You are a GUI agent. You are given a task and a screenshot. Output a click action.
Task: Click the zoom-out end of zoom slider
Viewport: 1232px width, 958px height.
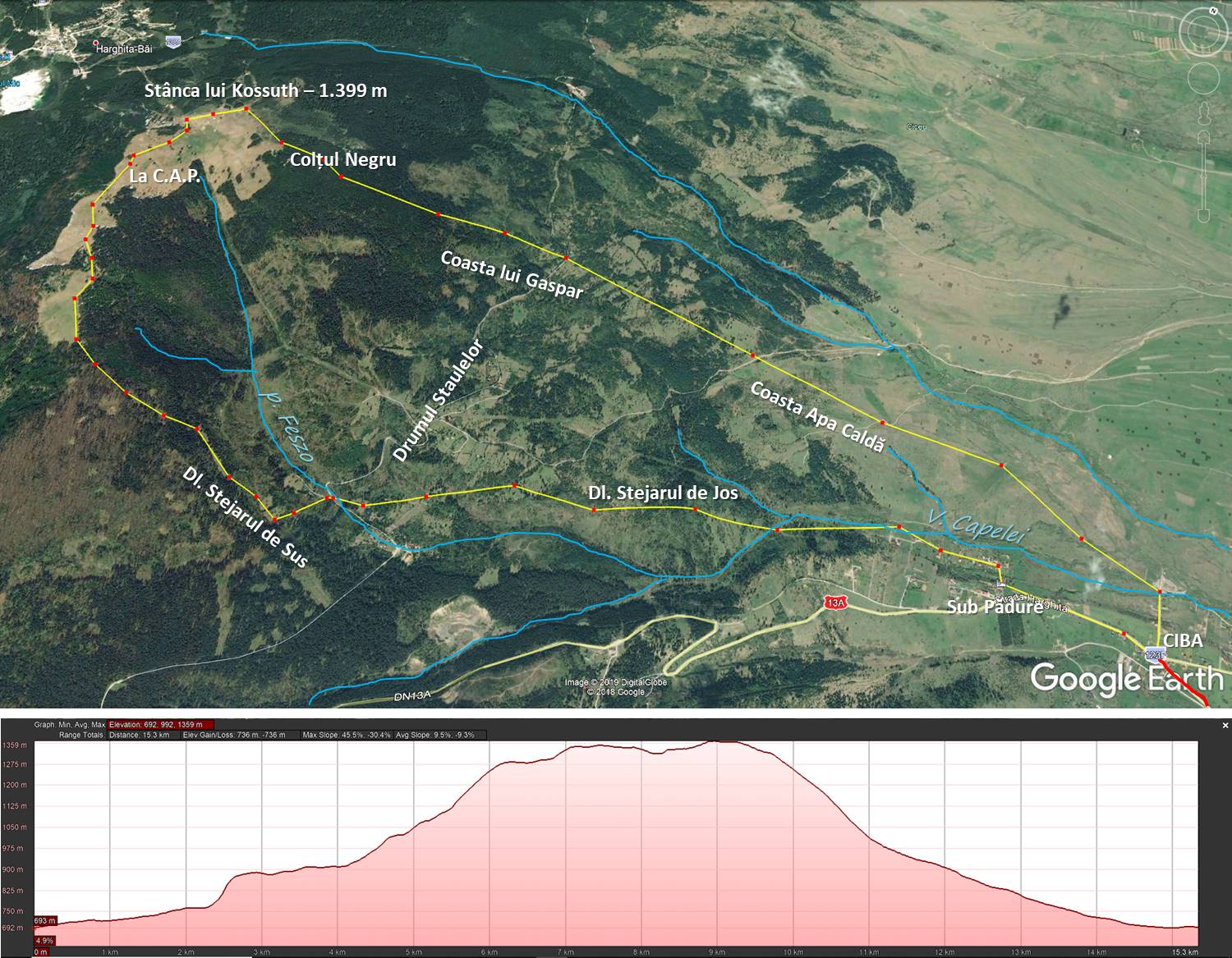click(x=1204, y=218)
